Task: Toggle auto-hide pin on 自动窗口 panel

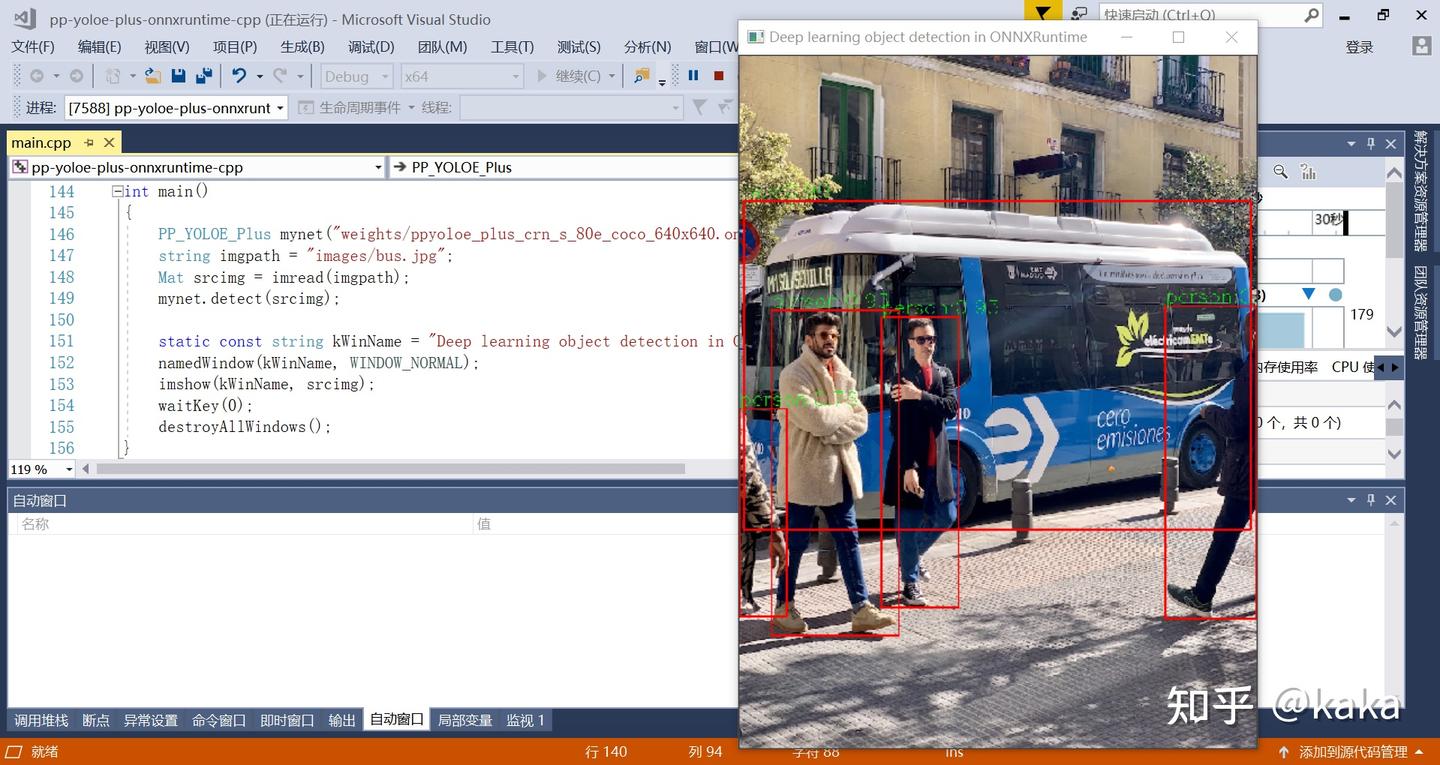Action: click(1371, 500)
